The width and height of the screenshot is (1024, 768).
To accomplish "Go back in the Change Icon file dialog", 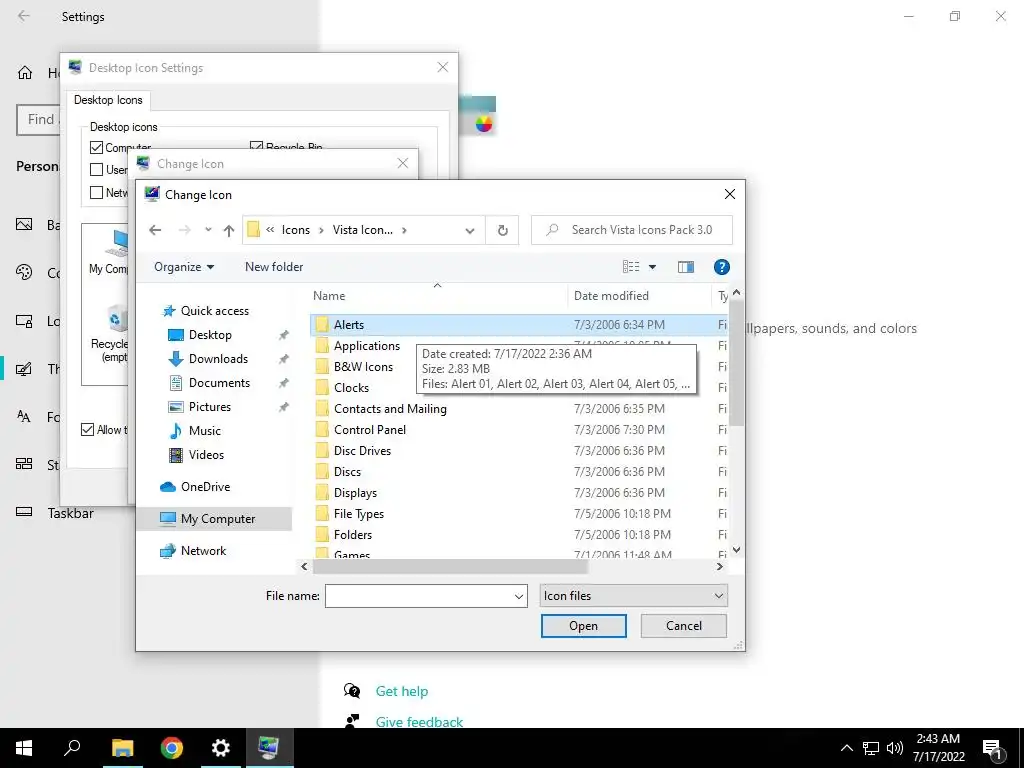I will pyautogui.click(x=155, y=230).
